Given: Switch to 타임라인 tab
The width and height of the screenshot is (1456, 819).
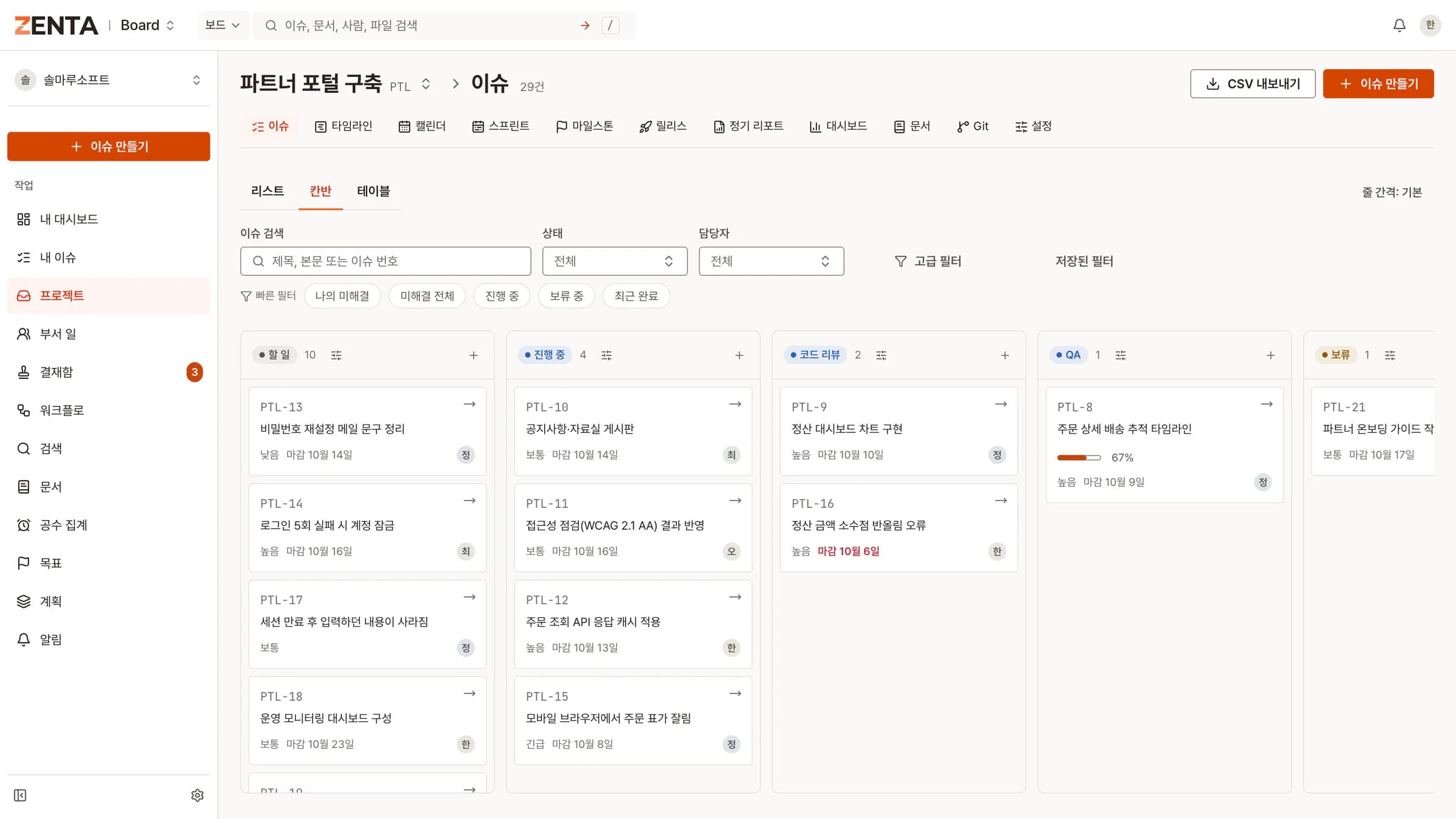Looking at the screenshot, I should (x=343, y=126).
